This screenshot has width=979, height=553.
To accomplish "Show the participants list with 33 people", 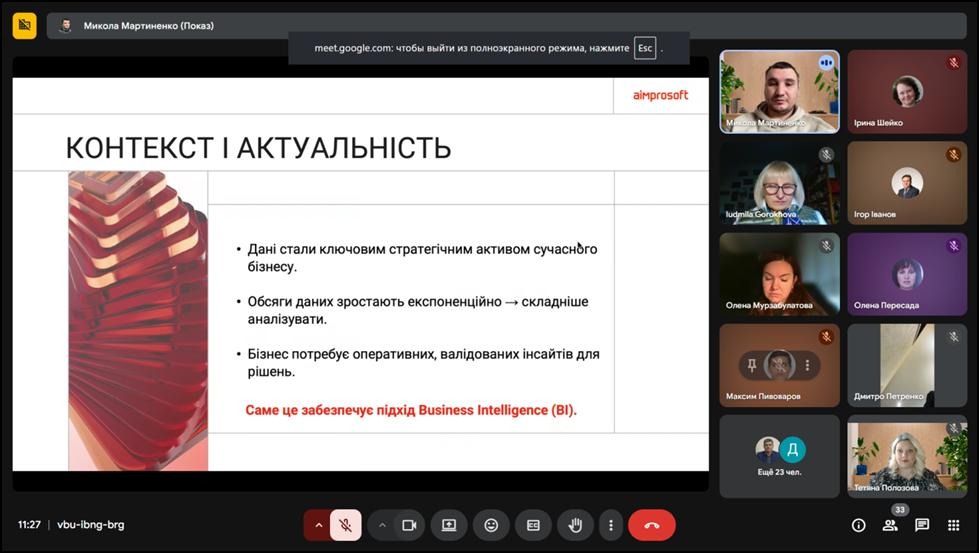I will pos(890,525).
